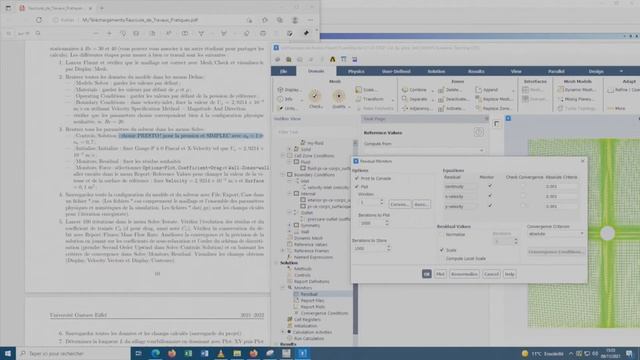Image resolution: width=640 pixels, height=360 pixels.
Task: Collapse the Boundary Conditions node
Action: pos(283,175)
